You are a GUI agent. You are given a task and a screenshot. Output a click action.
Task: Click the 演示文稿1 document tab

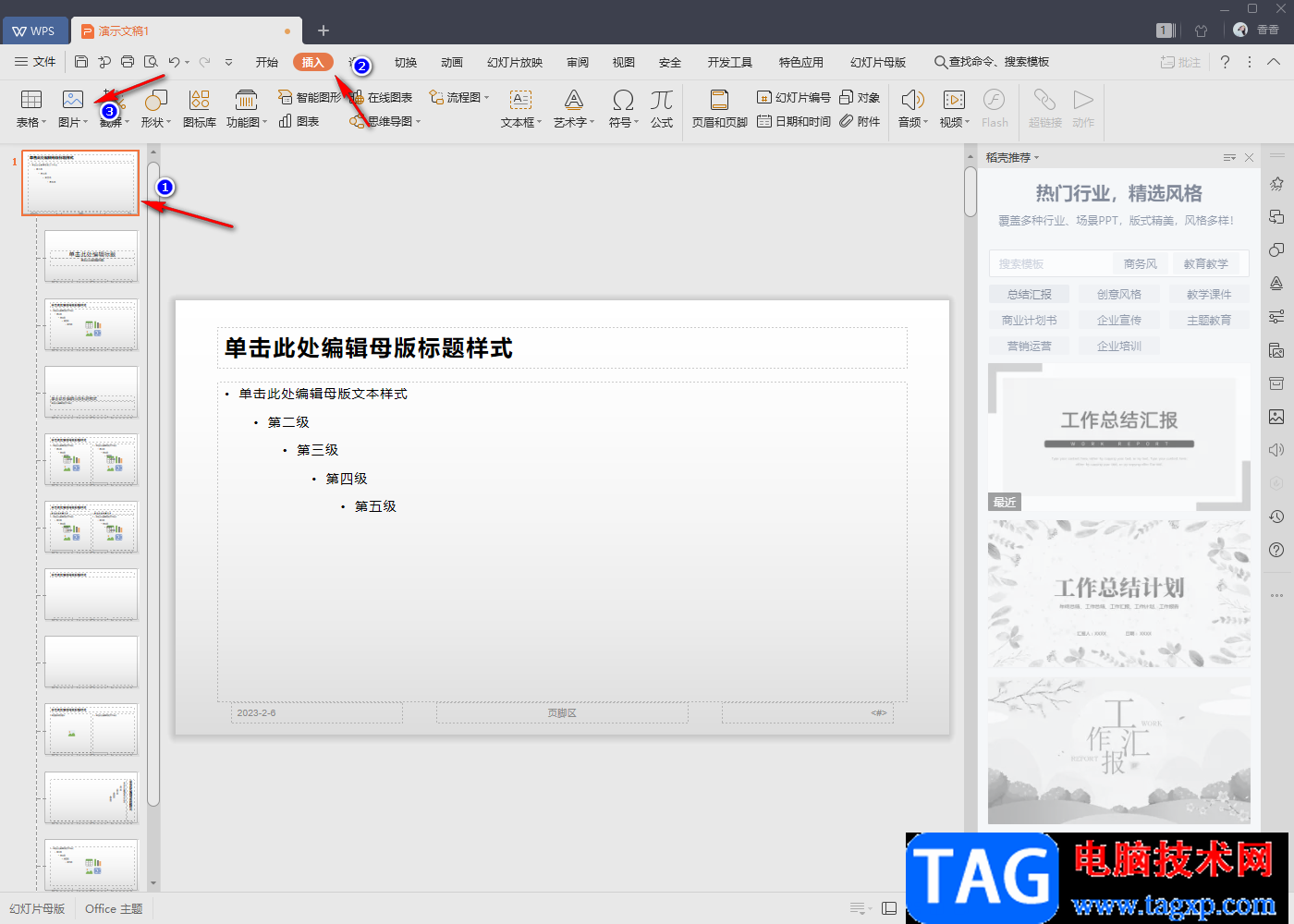click(186, 30)
